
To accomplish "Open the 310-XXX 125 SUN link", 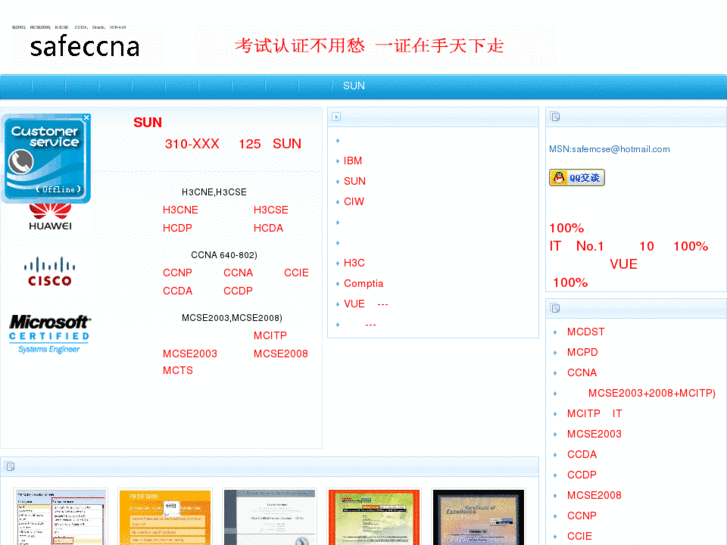I will [x=233, y=144].
